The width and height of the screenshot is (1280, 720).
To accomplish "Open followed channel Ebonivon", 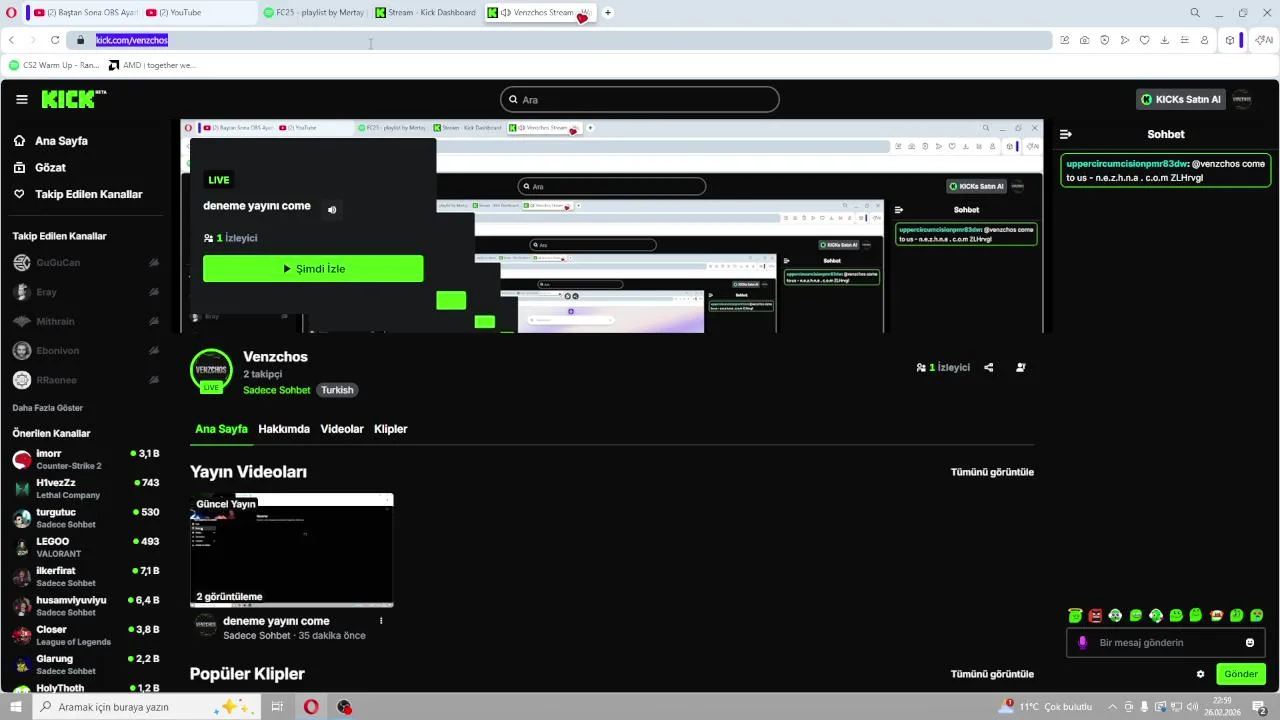I will [x=86, y=351].
